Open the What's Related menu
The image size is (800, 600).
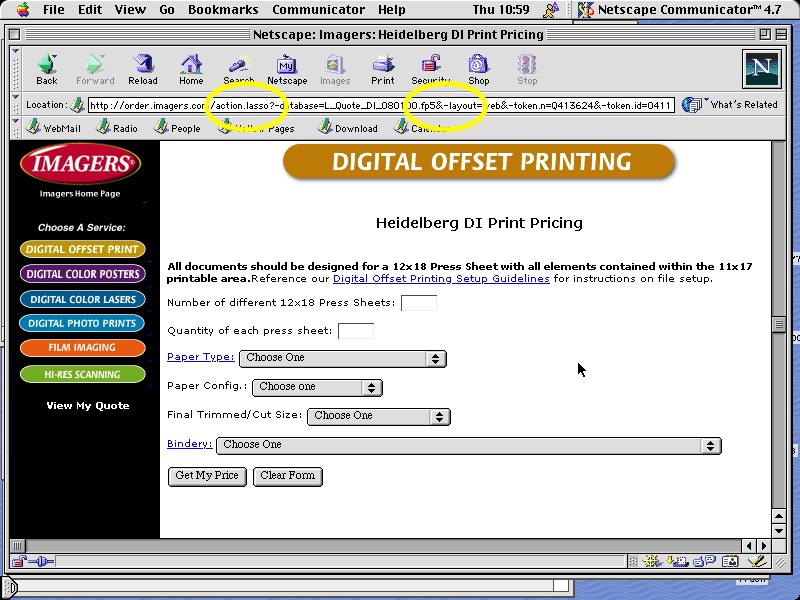[x=730, y=105]
